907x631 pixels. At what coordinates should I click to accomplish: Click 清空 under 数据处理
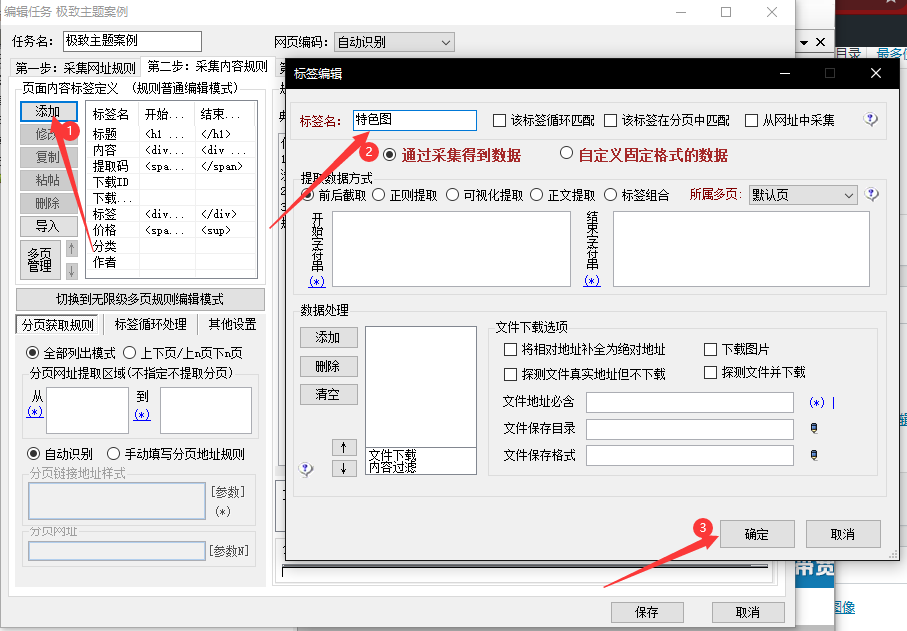click(329, 394)
